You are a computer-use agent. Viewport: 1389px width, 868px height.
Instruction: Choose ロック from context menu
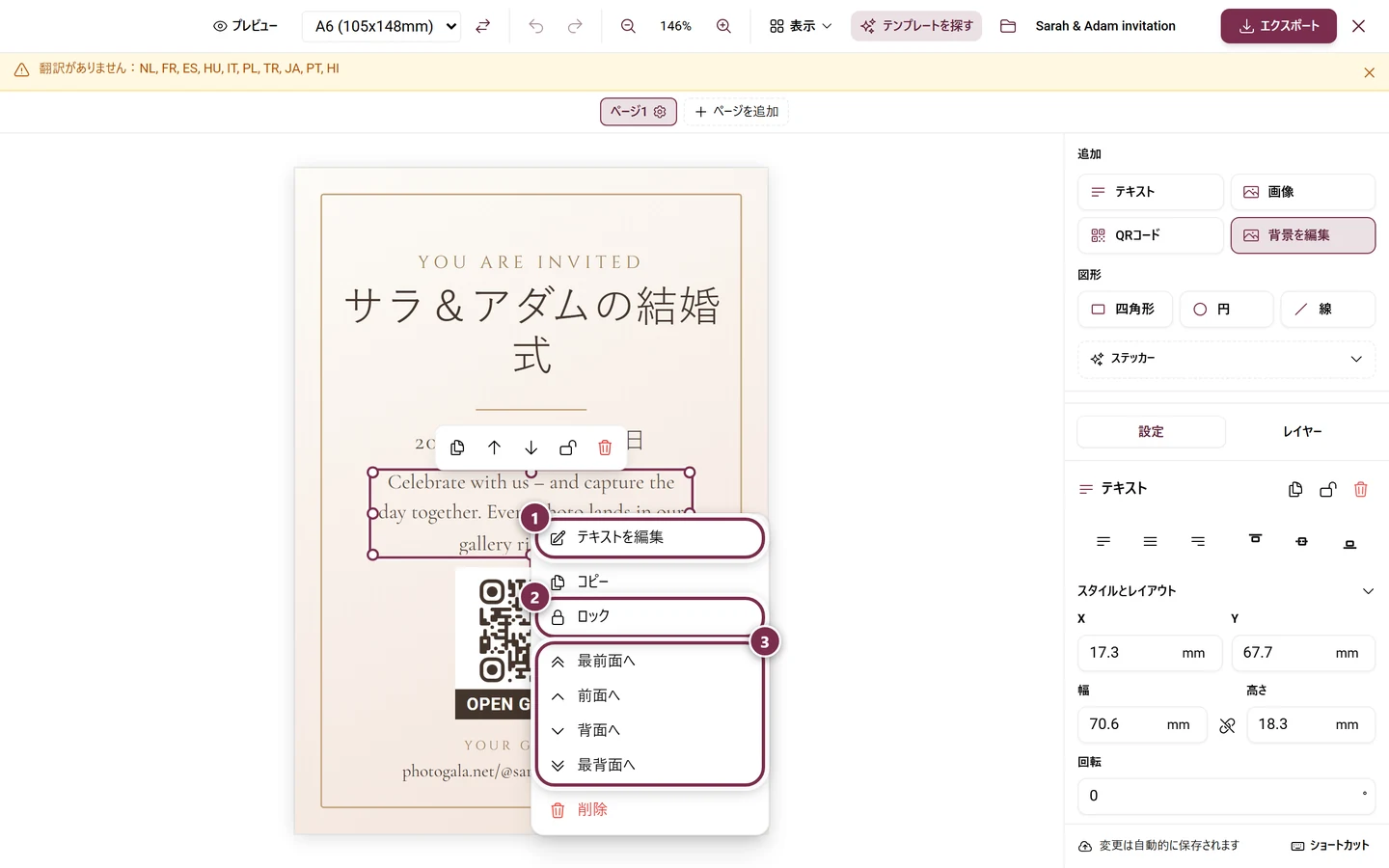click(650, 617)
